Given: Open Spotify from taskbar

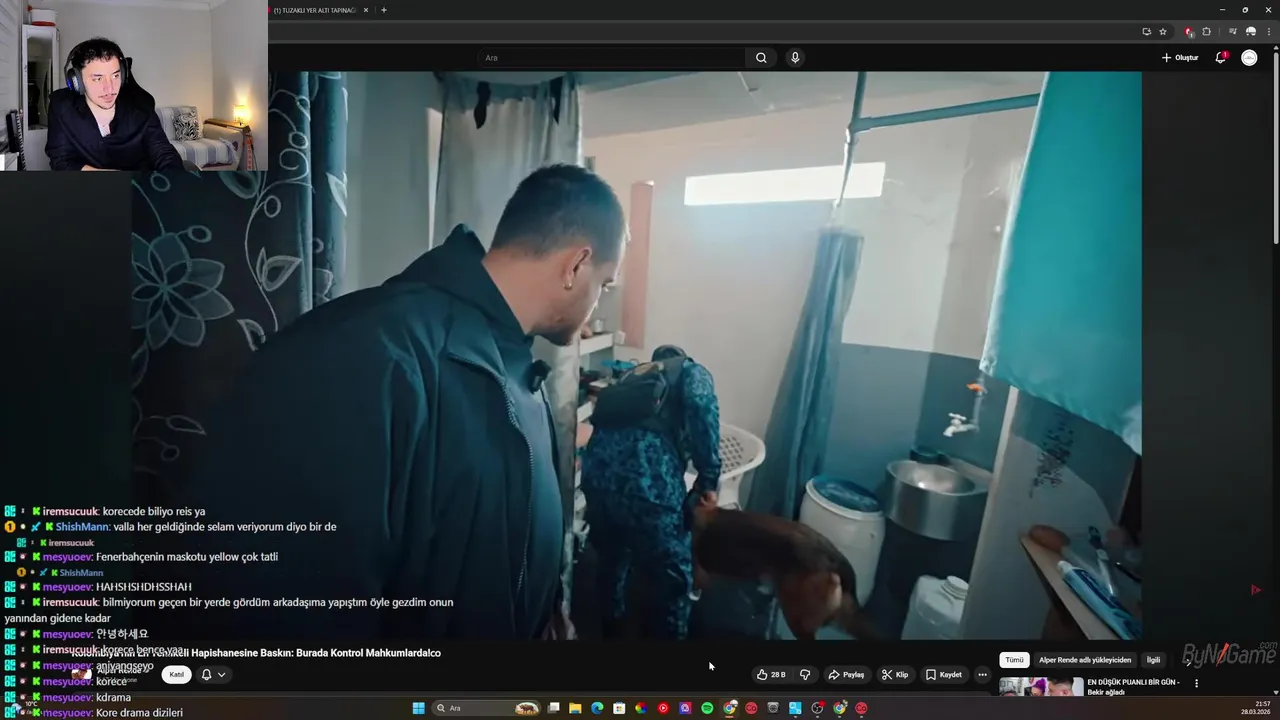Looking at the screenshot, I should point(707,708).
